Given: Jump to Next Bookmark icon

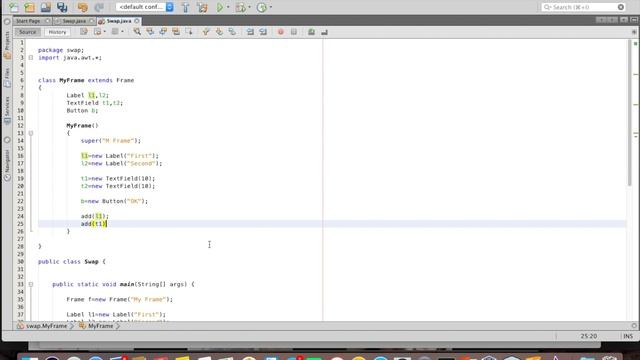Looking at the screenshot, I should coord(219,32).
